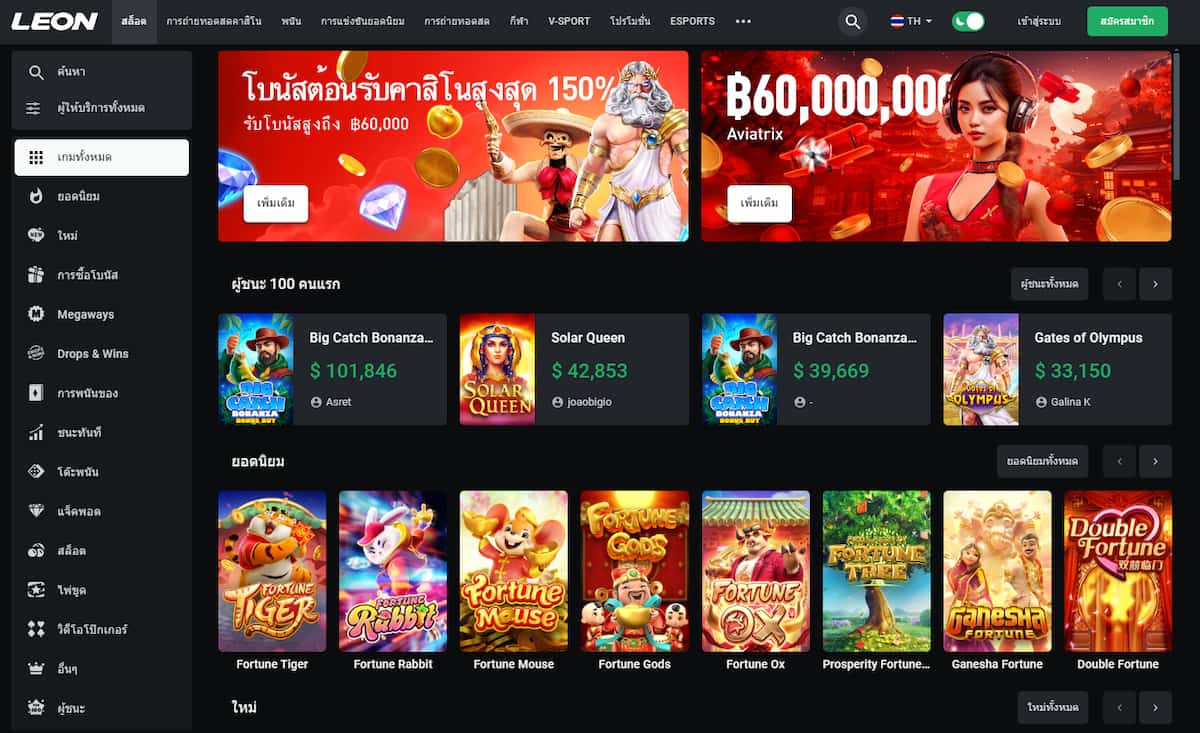
Task: Click the diamond jackpot sidebar icon
Action: tap(36, 511)
